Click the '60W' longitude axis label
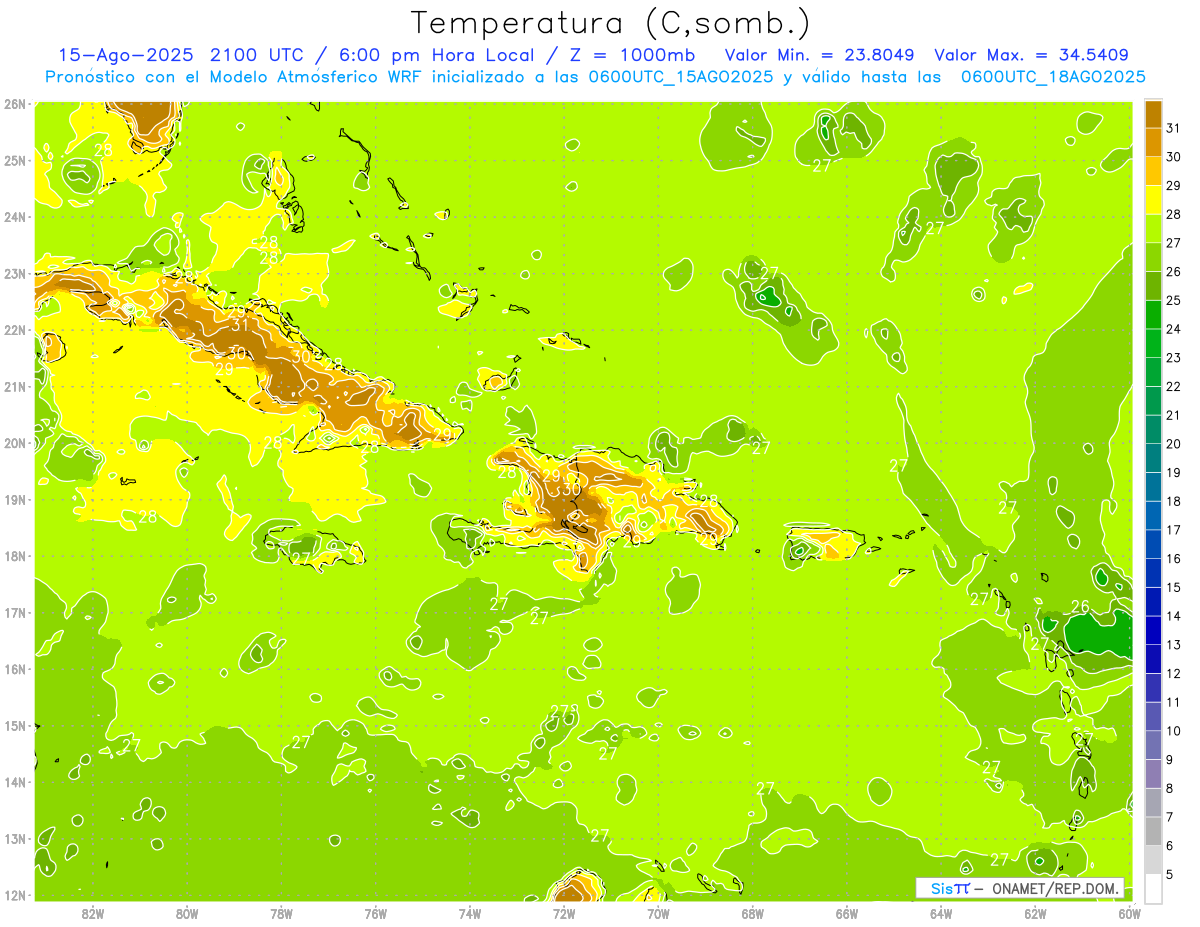Screen dimensions: 1200x927 point(1129,913)
